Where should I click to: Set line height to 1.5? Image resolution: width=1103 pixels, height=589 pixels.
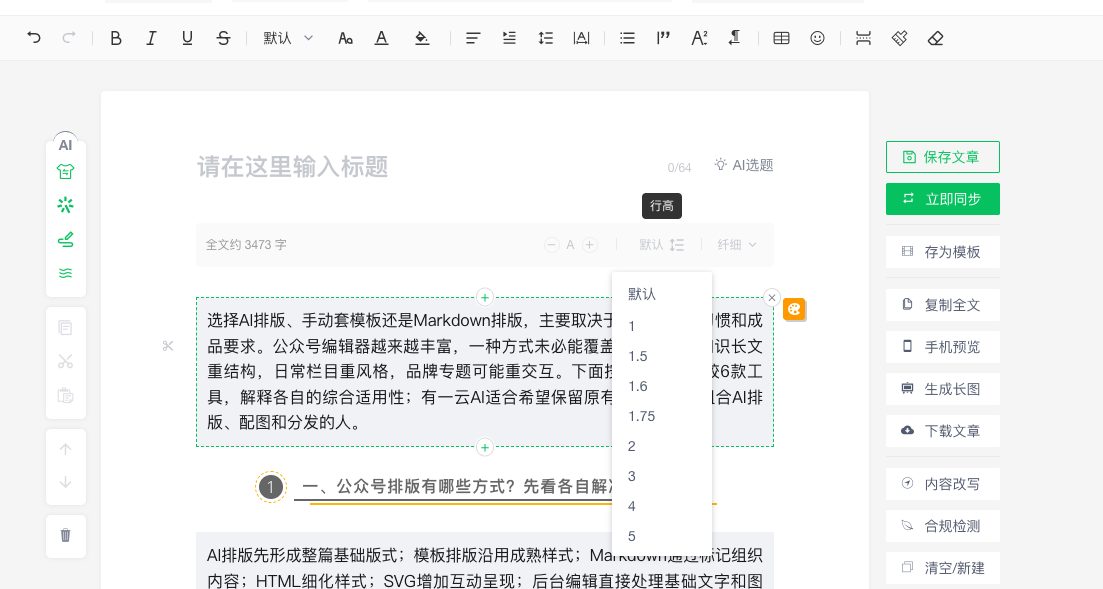click(662, 356)
